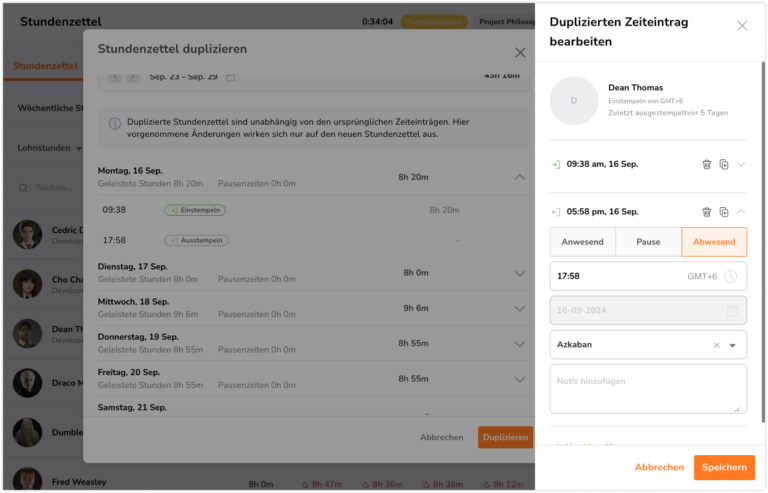768x493 pixels.
Task: Select the Anwesend status option
Action: coord(582,242)
